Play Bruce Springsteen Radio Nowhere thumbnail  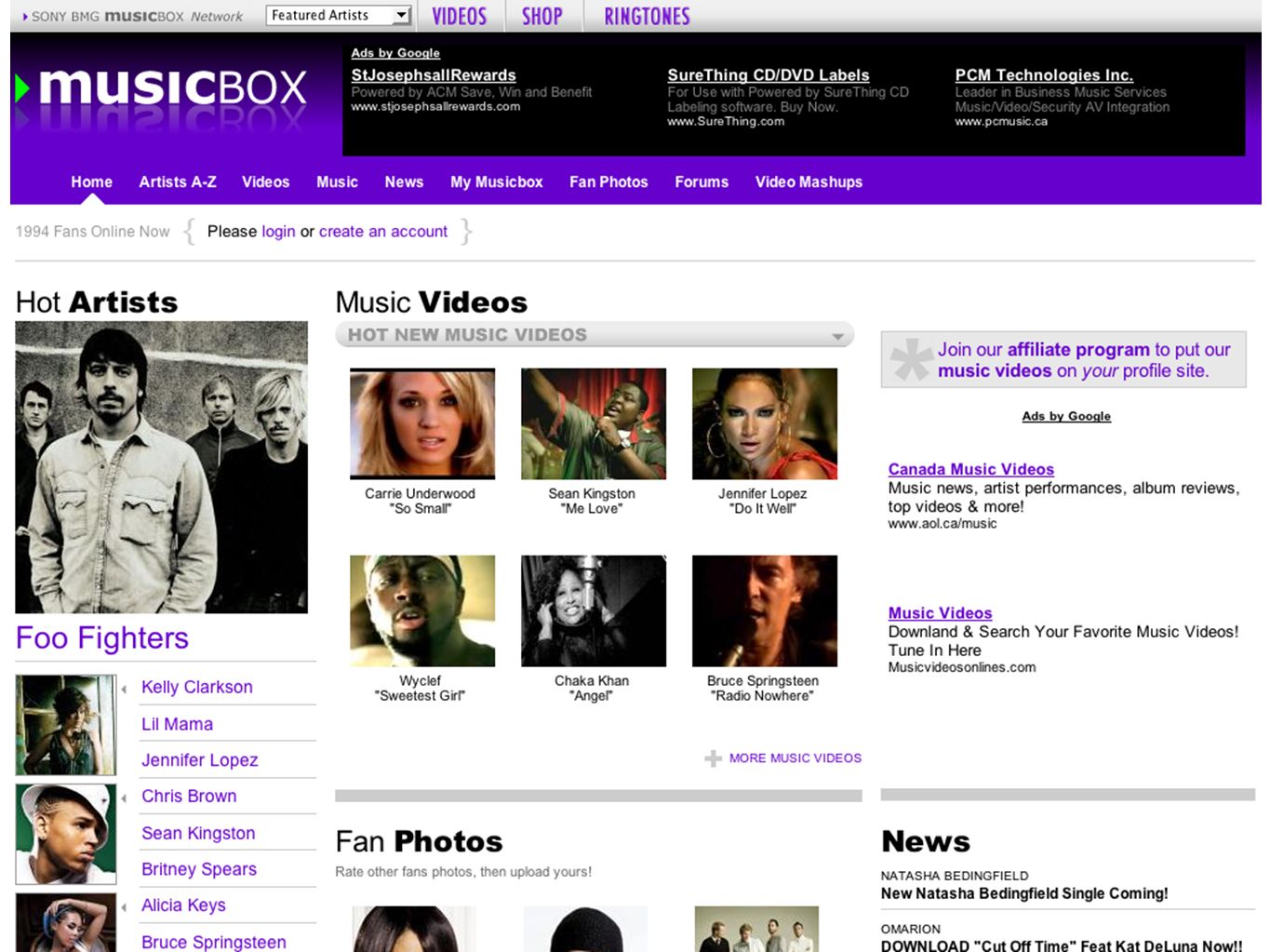pos(765,611)
